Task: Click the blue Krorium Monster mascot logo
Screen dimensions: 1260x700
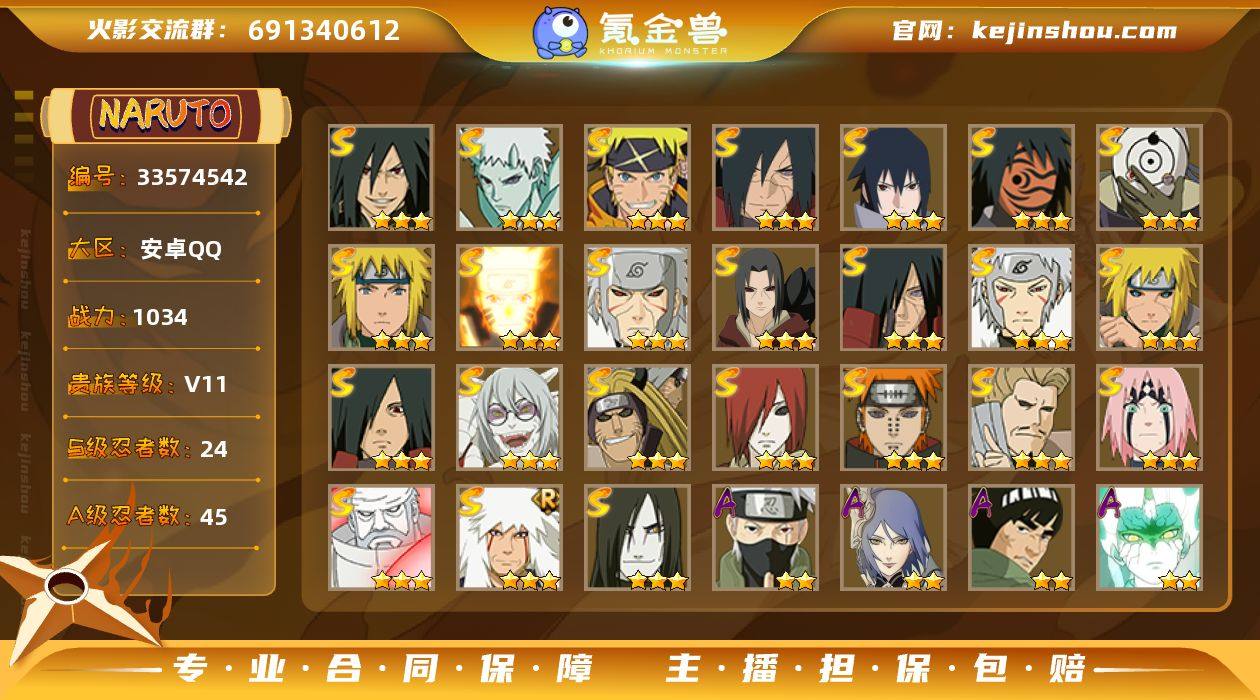Action: [560, 31]
